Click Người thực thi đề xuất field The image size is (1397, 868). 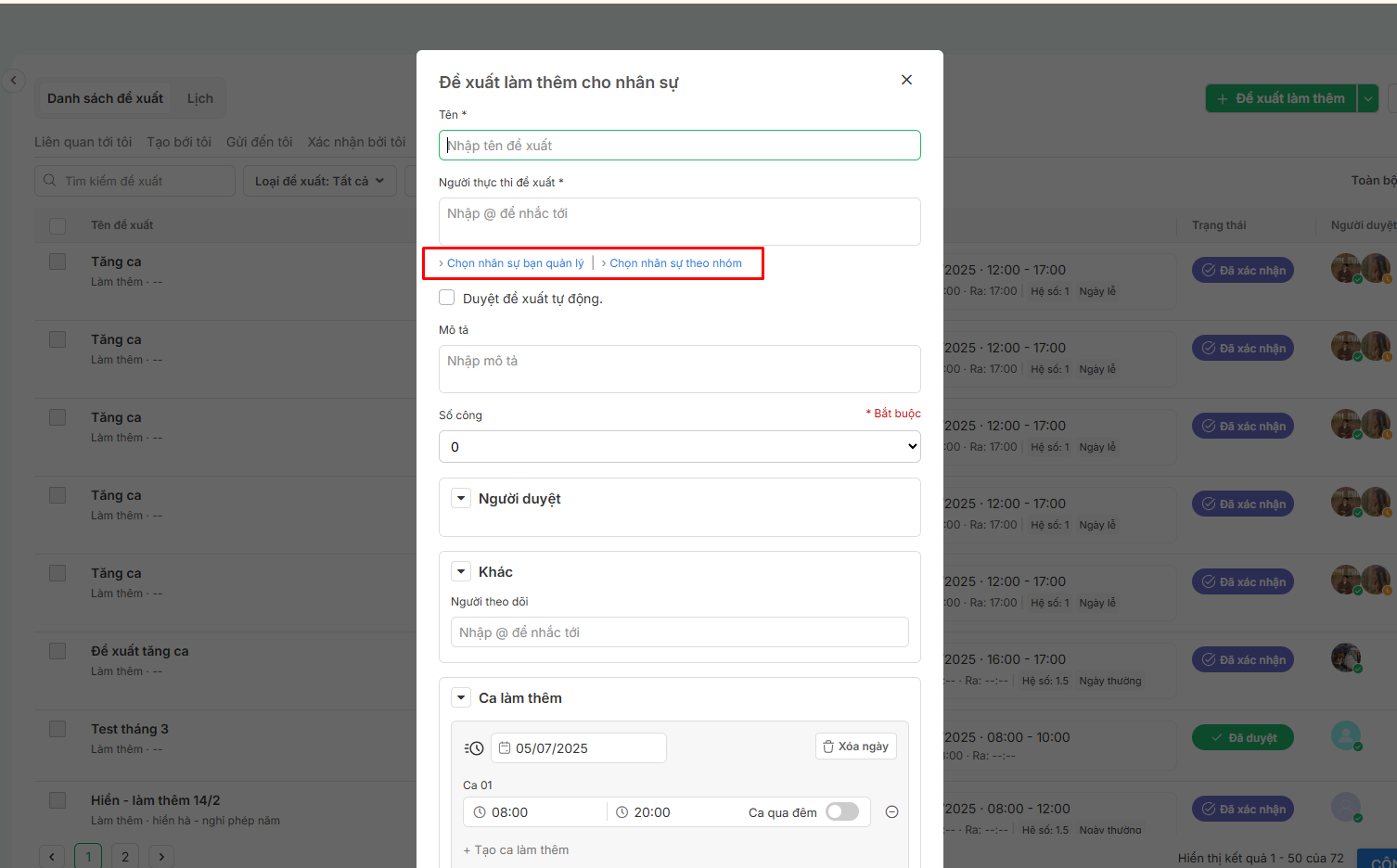[x=680, y=222]
